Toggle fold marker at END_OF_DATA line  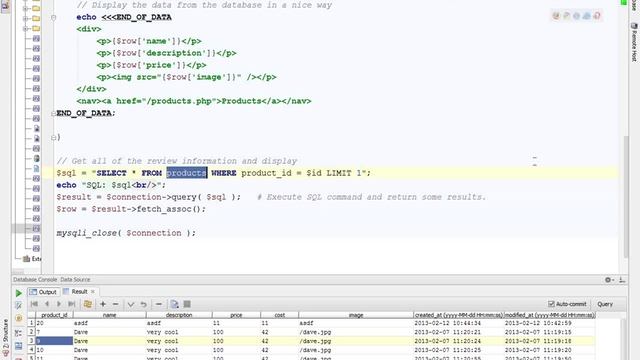click(53, 113)
